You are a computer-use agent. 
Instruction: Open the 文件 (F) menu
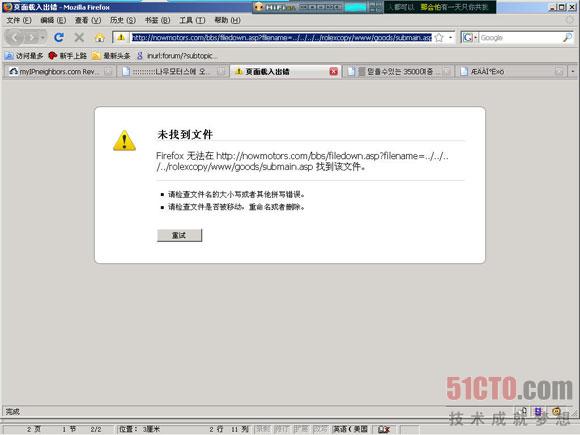[x=18, y=20]
